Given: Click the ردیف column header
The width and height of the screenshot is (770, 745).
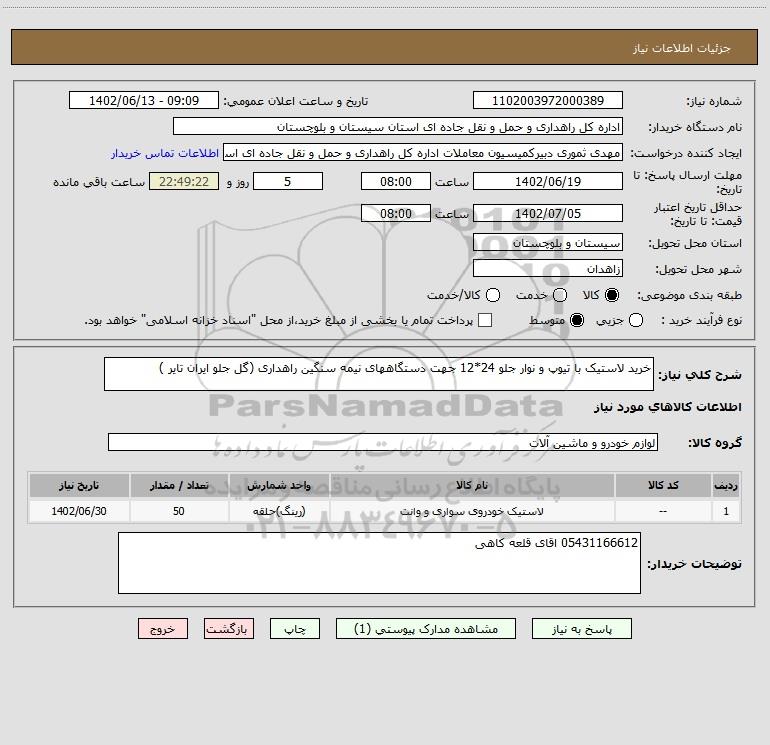Looking at the screenshot, I should point(726,485).
